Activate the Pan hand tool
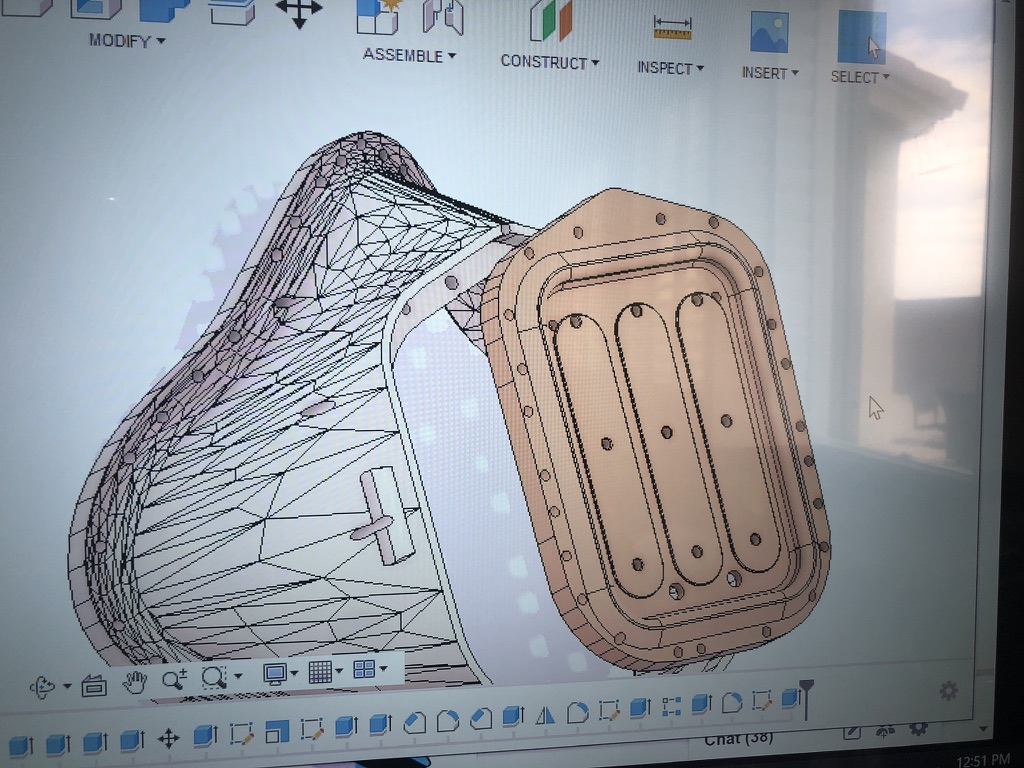Screen dimensions: 1024x768 point(135,682)
